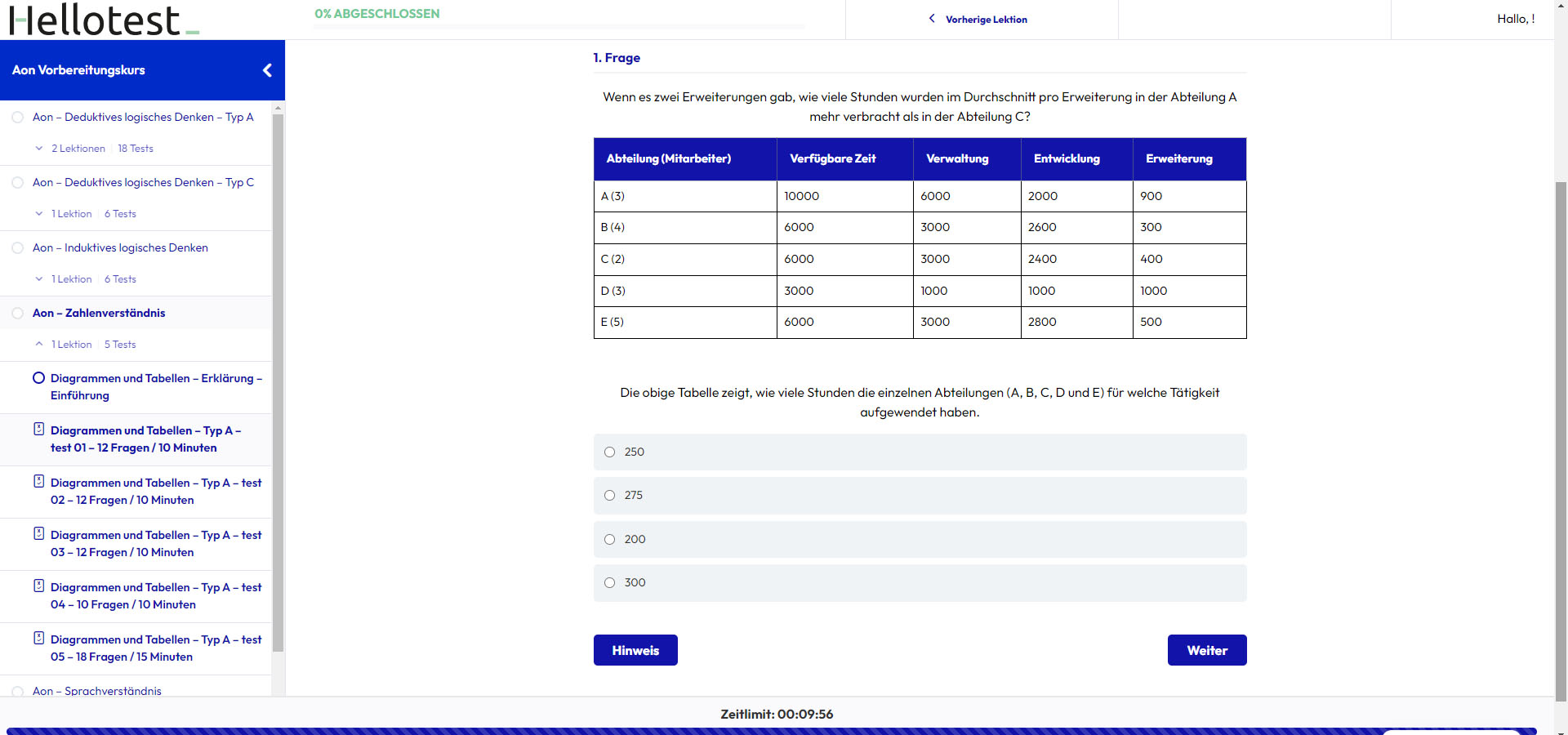
Task: Click the time limit progress bar at bottom
Action: click(x=771, y=731)
